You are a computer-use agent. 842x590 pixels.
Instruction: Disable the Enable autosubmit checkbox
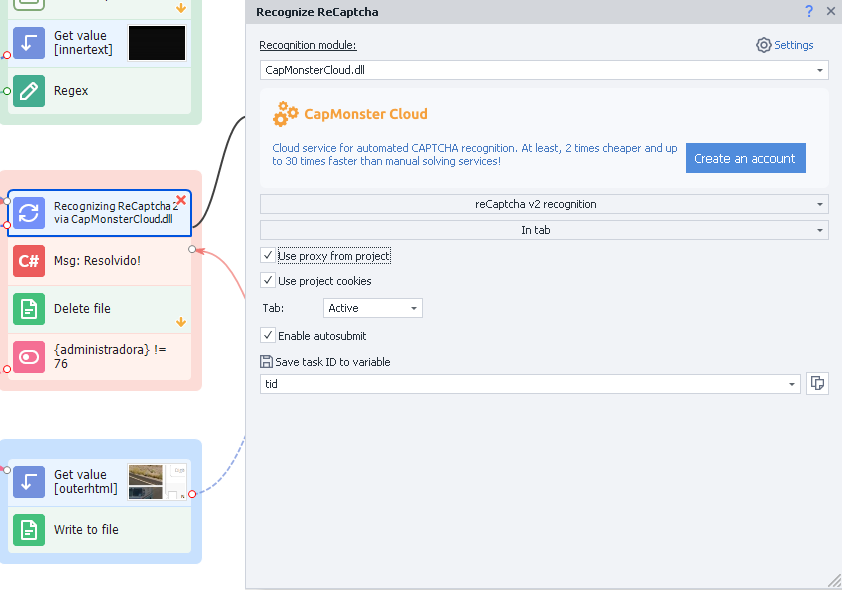[268, 336]
